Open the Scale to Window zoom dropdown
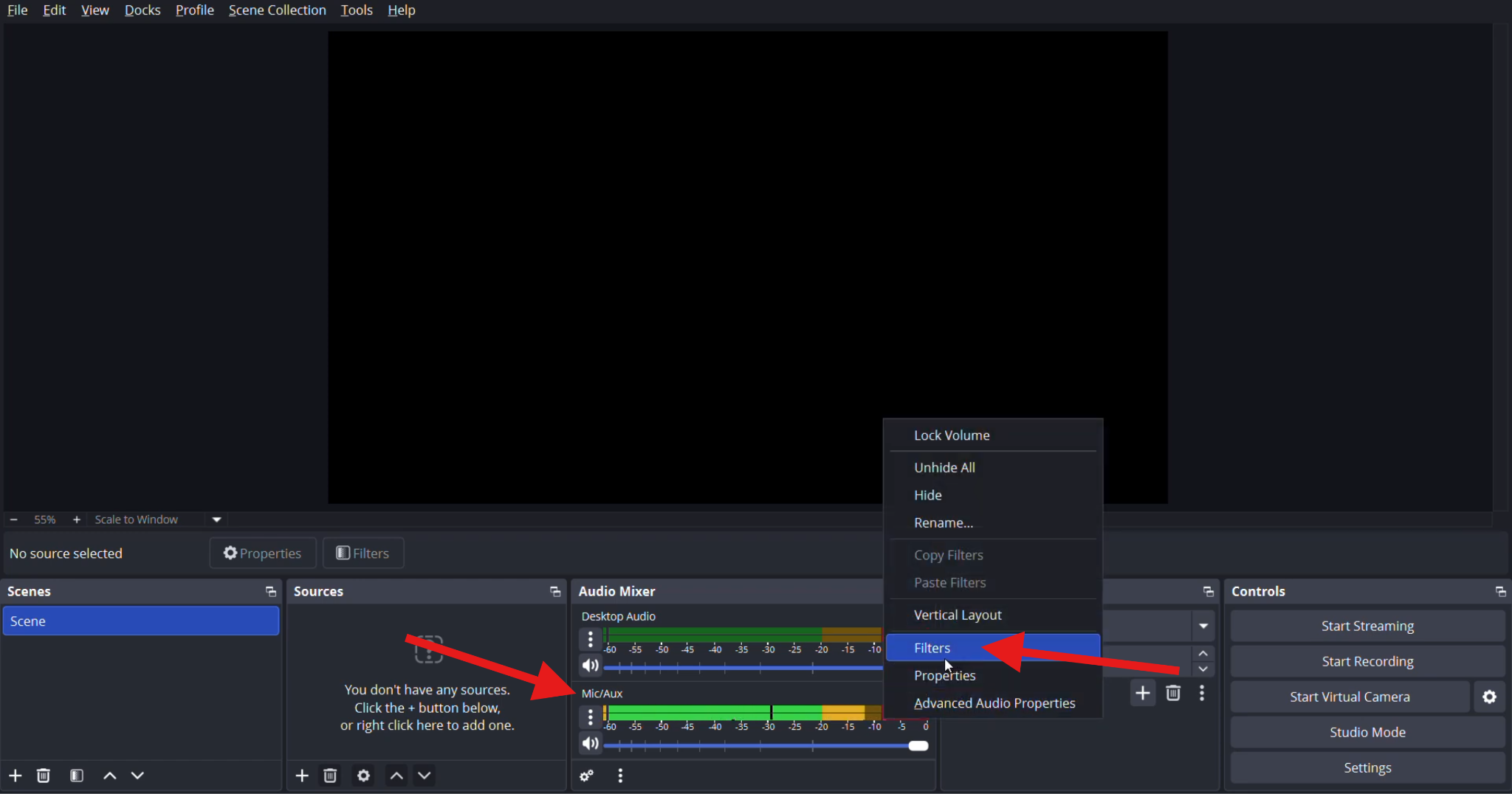 pos(216,519)
